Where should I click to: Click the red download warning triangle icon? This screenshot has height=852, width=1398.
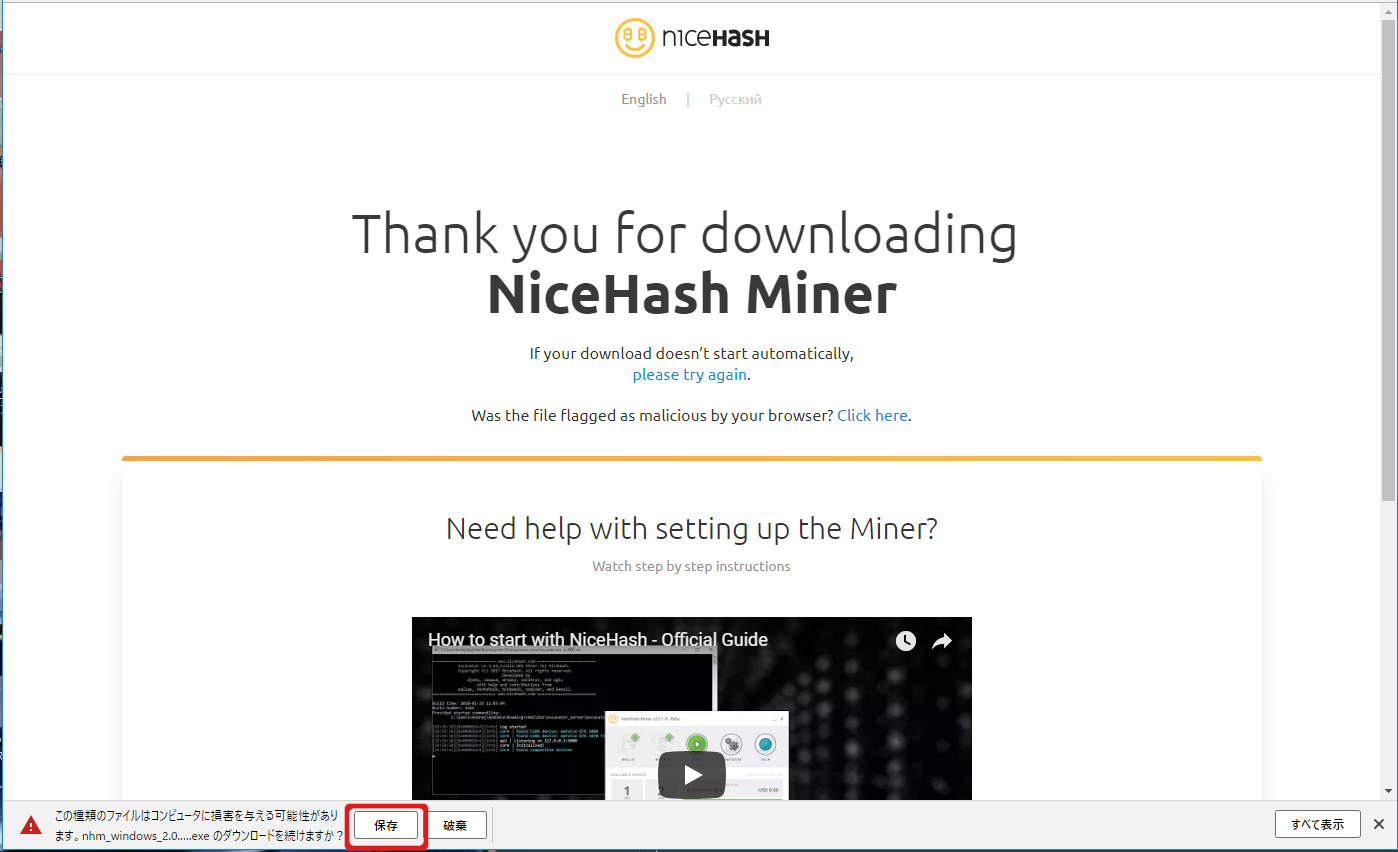click(31, 825)
